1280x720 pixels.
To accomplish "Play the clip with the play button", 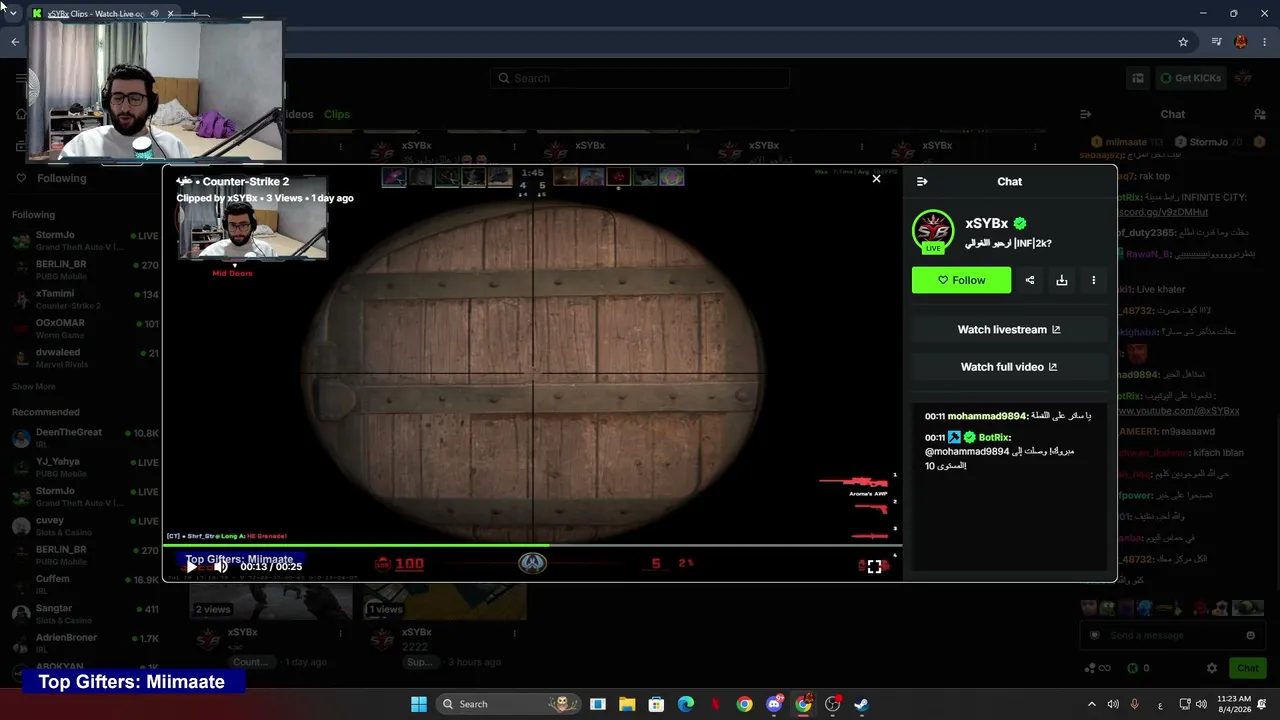I will [x=192, y=566].
